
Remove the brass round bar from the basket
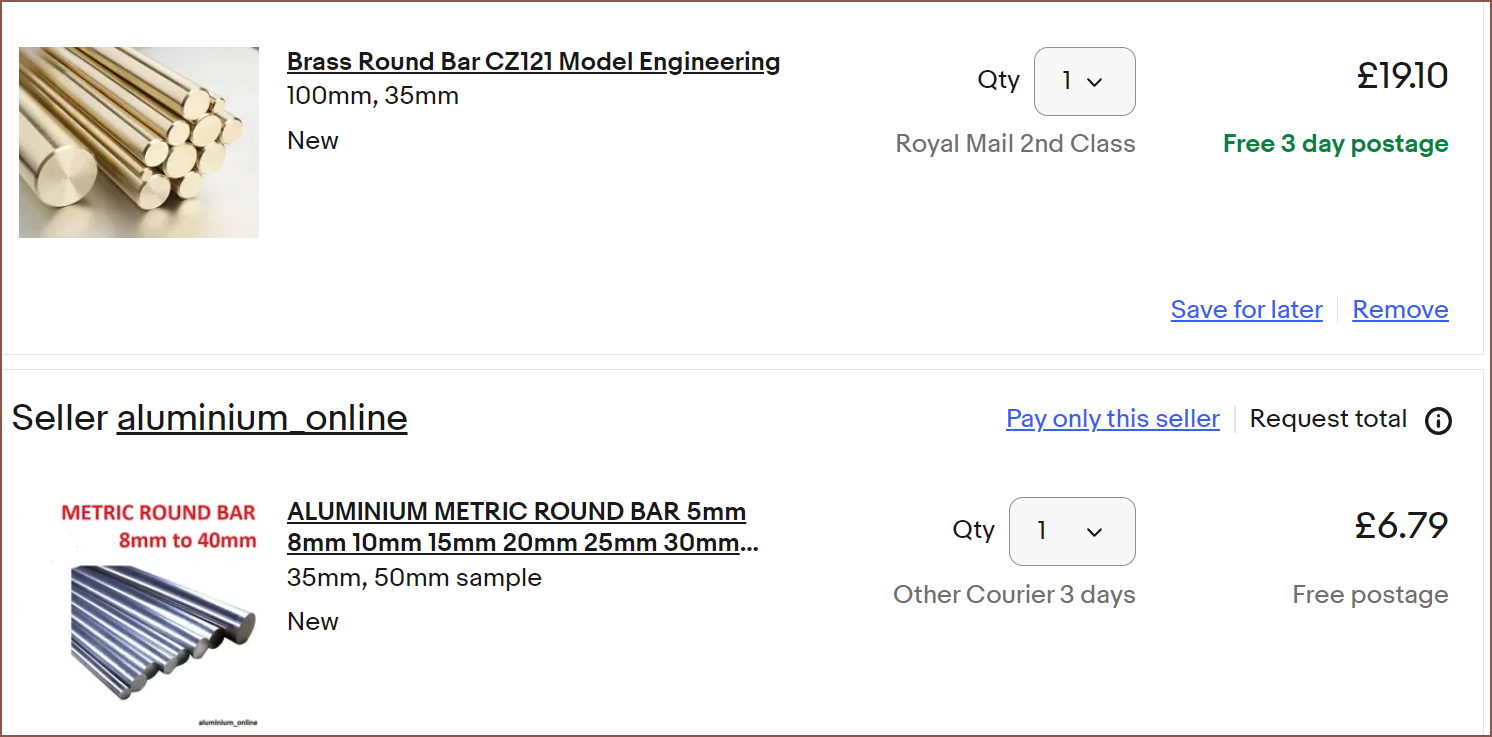[1400, 310]
